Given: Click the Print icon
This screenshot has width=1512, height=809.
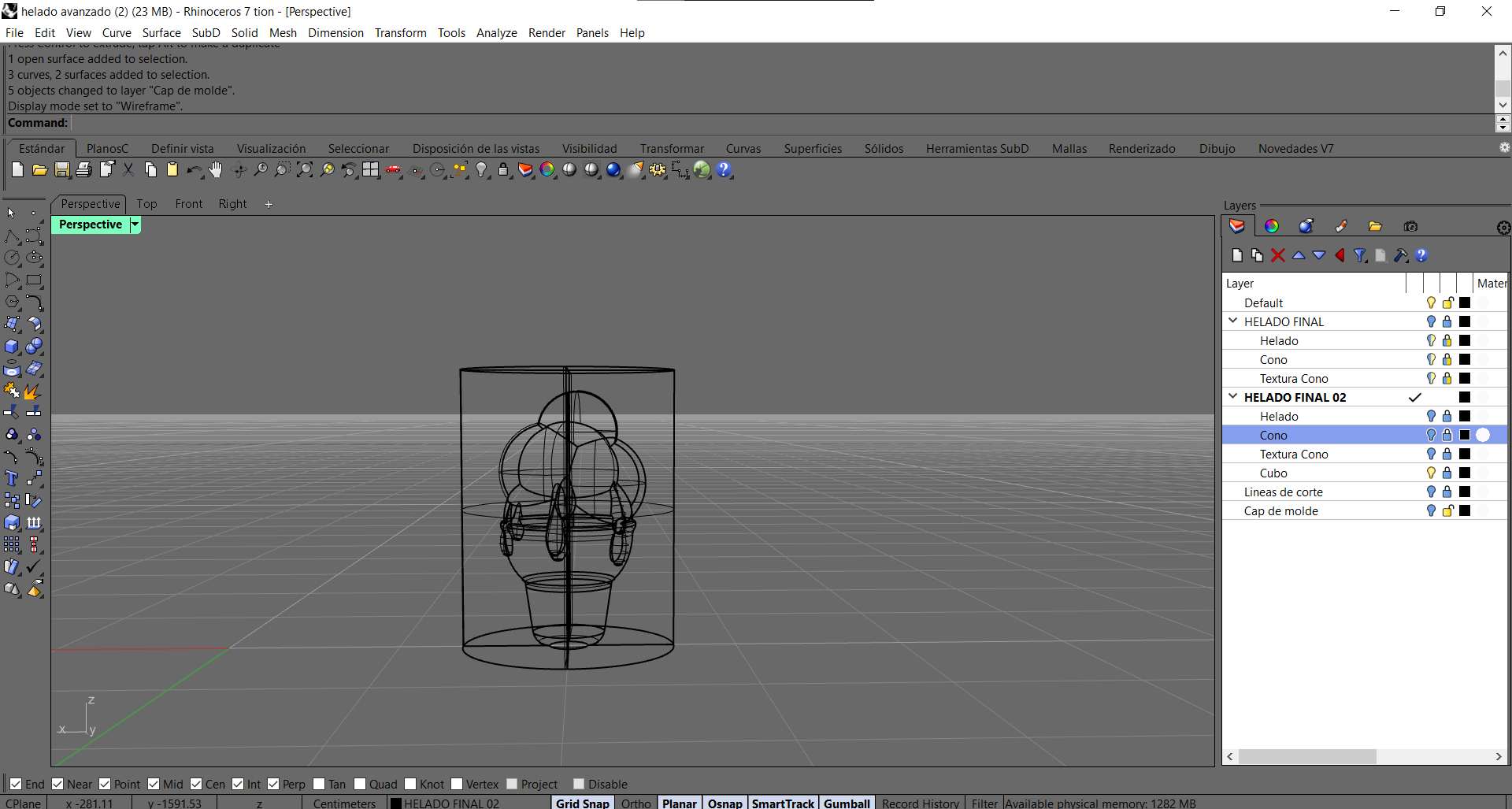Looking at the screenshot, I should [x=83, y=169].
